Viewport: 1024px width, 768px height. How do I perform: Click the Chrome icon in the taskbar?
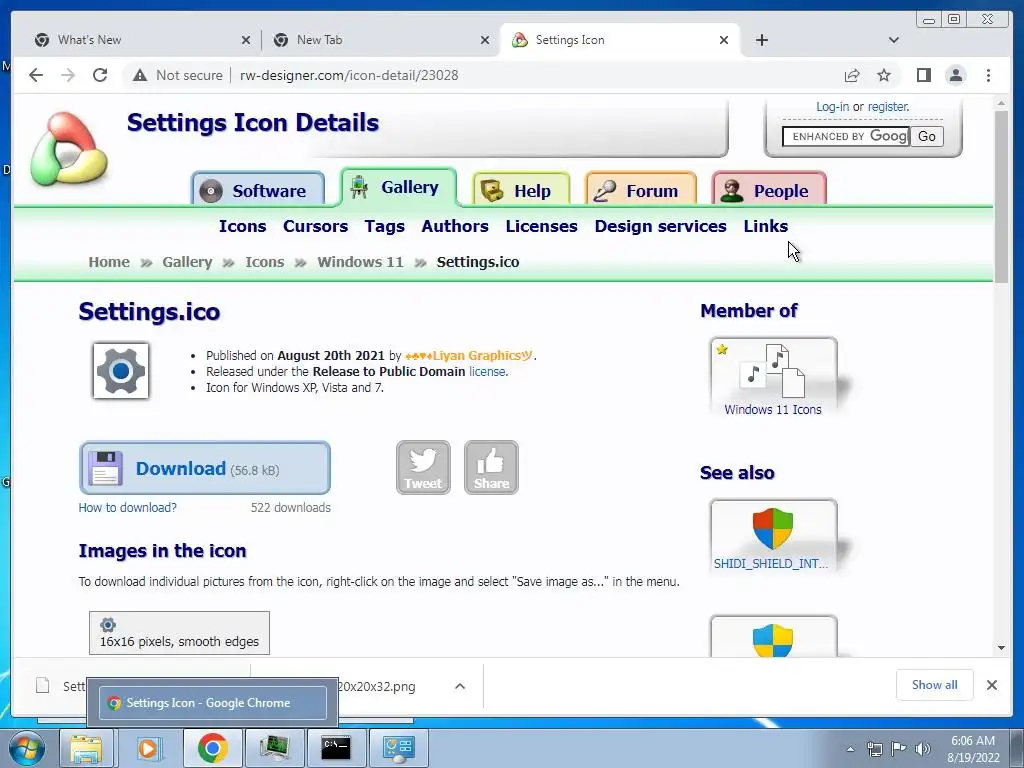point(212,748)
